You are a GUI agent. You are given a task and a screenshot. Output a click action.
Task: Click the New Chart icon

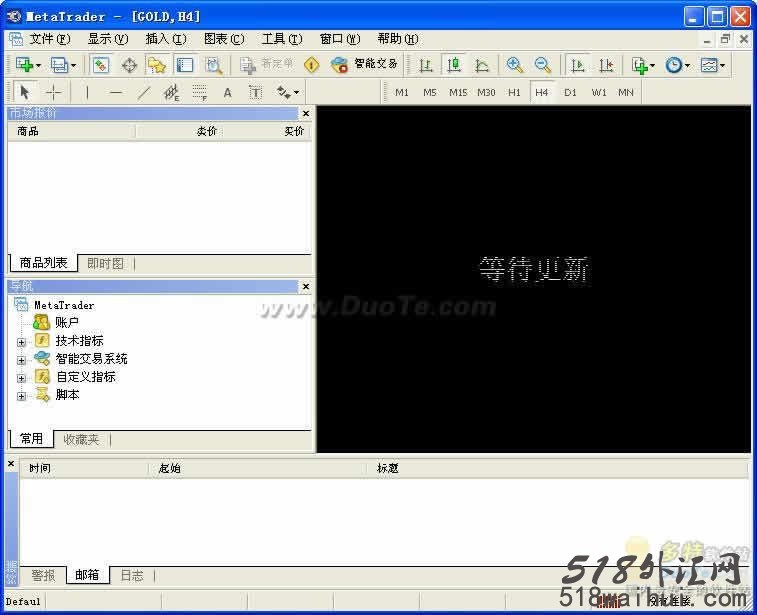pyautogui.click(x=24, y=65)
